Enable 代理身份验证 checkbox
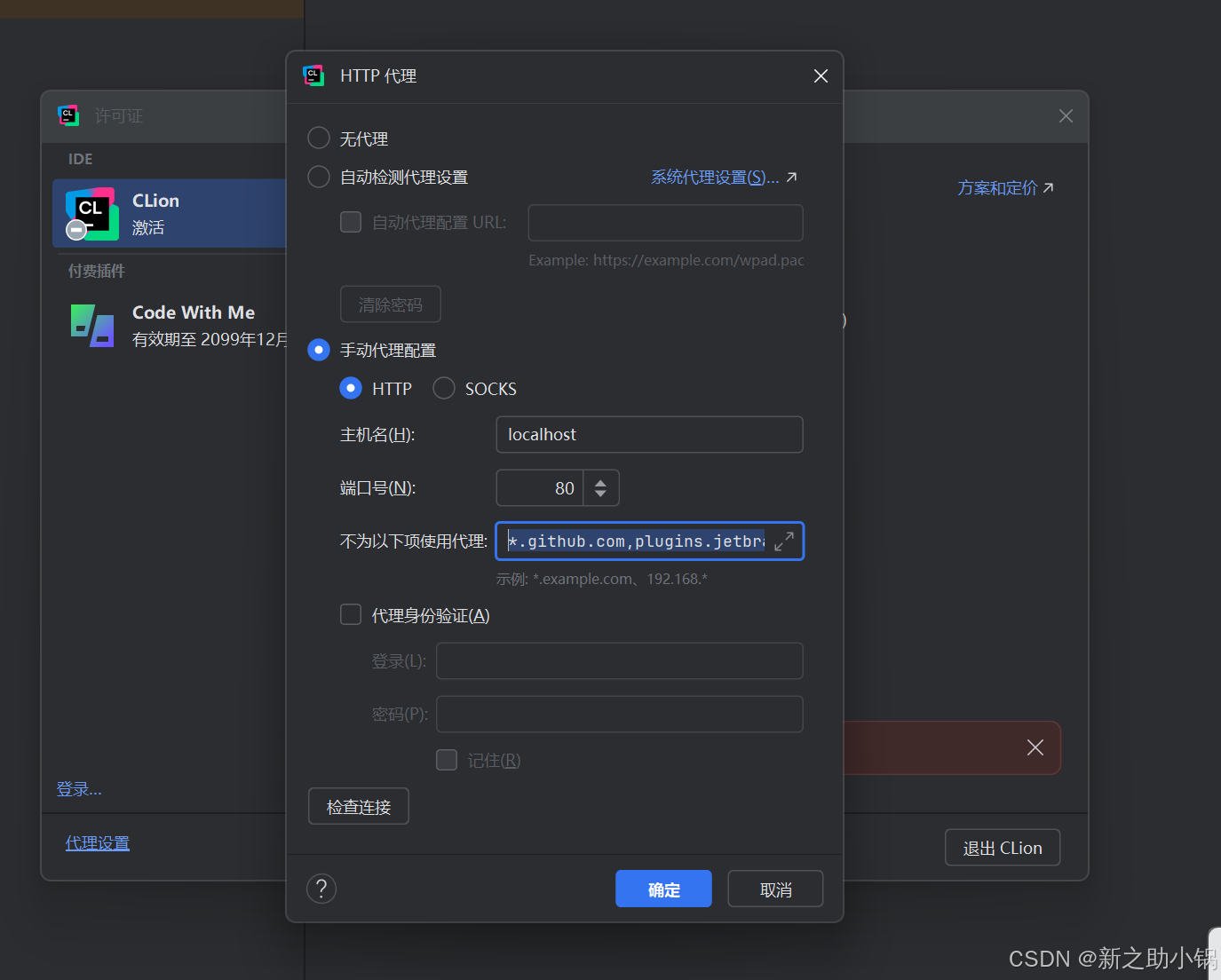The width and height of the screenshot is (1221, 980). (351, 614)
